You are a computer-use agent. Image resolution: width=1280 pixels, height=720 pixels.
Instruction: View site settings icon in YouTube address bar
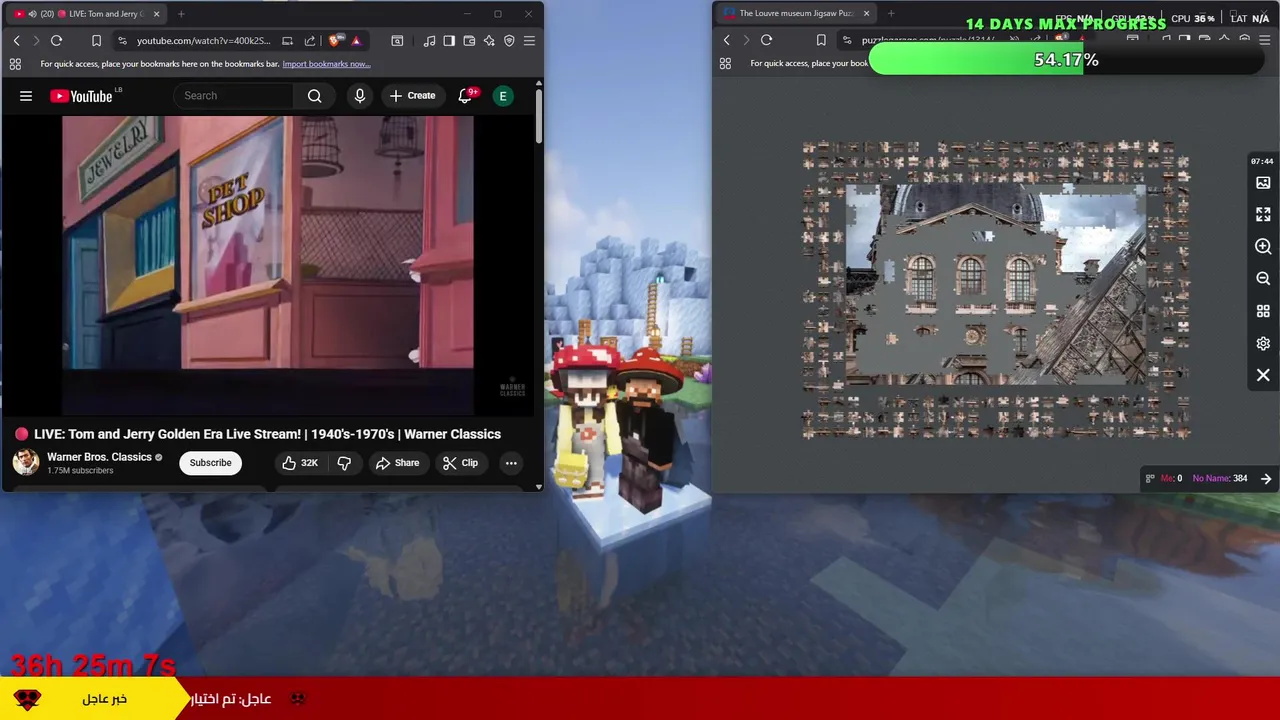(x=122, y=40)
